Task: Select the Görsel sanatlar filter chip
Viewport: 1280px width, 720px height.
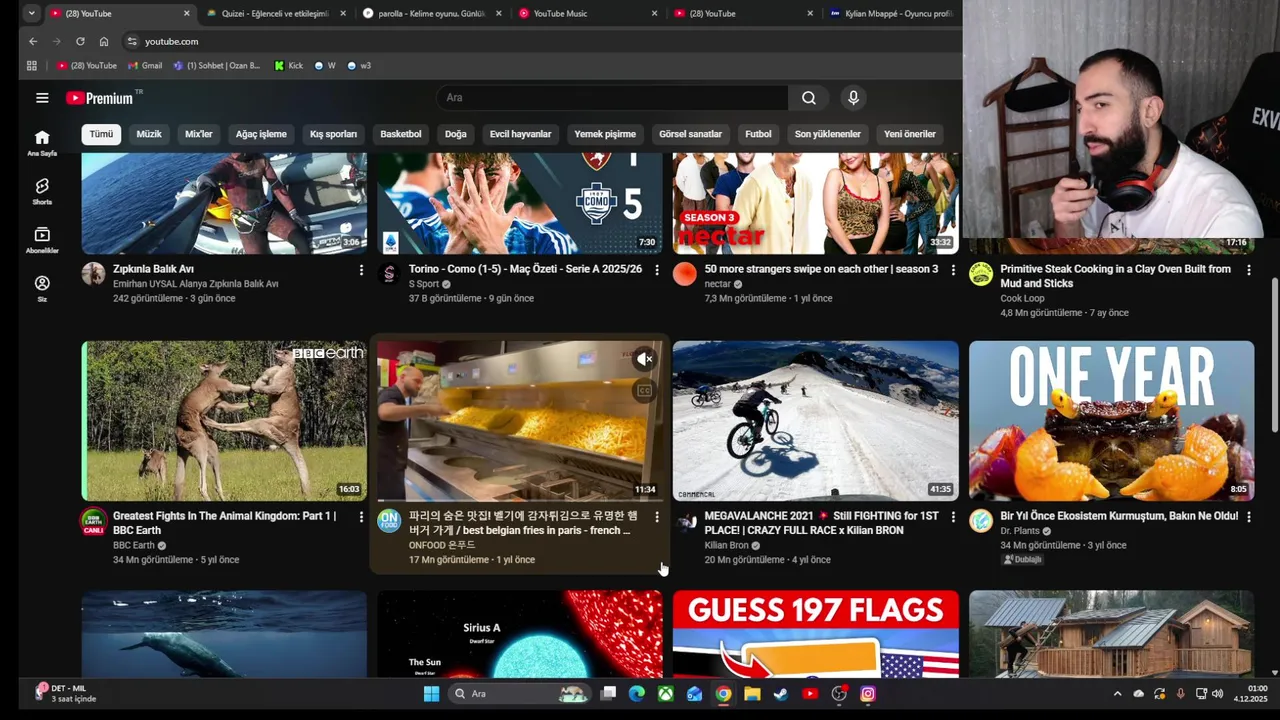Action: pos(690,134)
